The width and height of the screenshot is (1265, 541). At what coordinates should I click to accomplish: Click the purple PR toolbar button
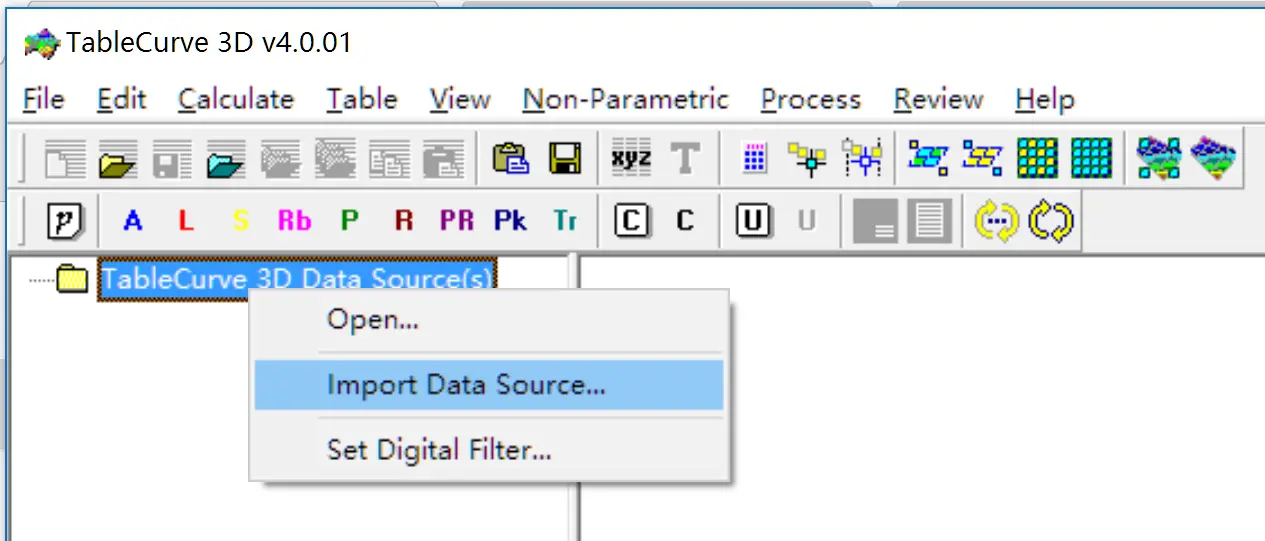coord(457,221)
